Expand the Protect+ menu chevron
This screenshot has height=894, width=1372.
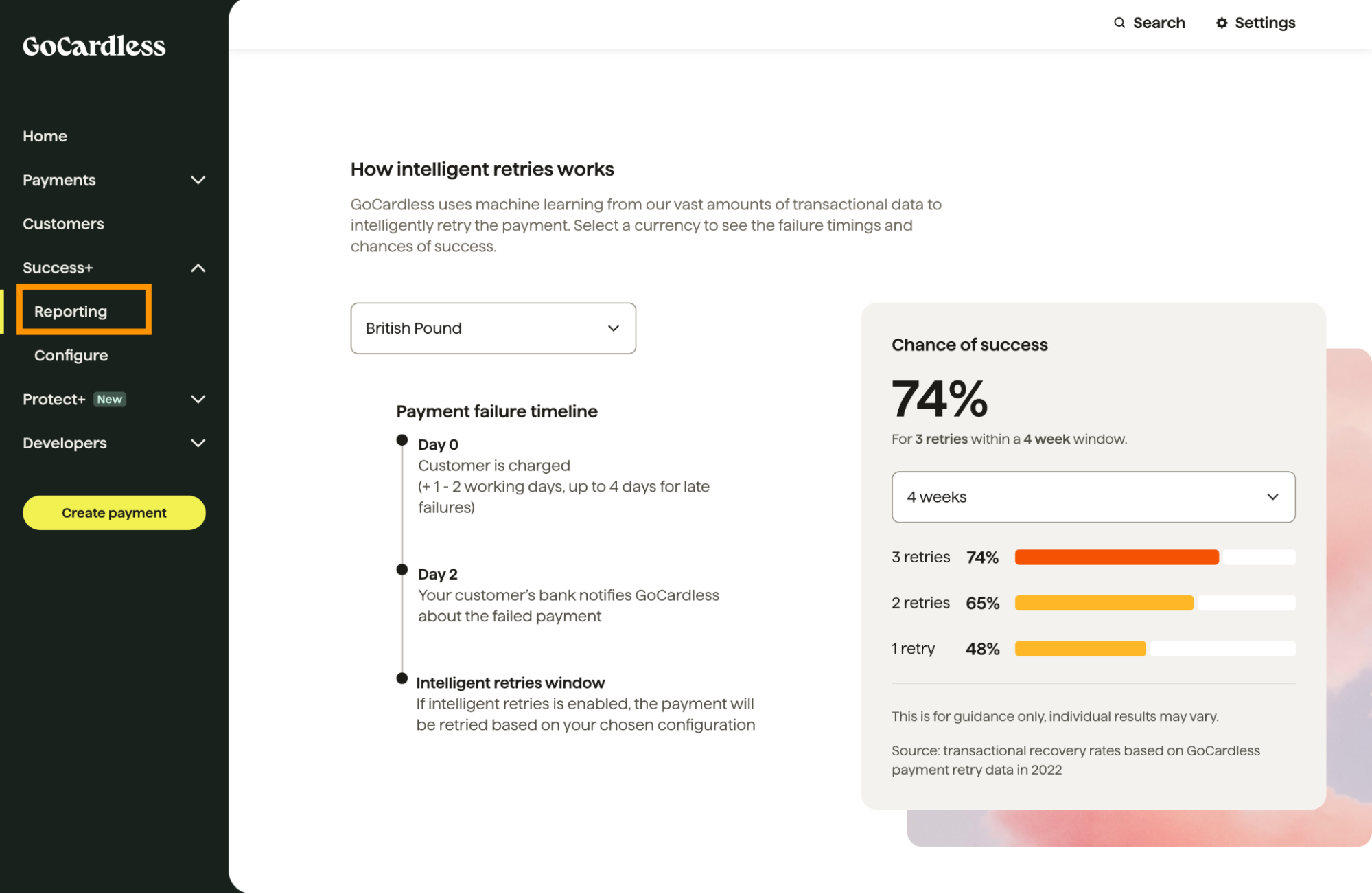[198, 399]
